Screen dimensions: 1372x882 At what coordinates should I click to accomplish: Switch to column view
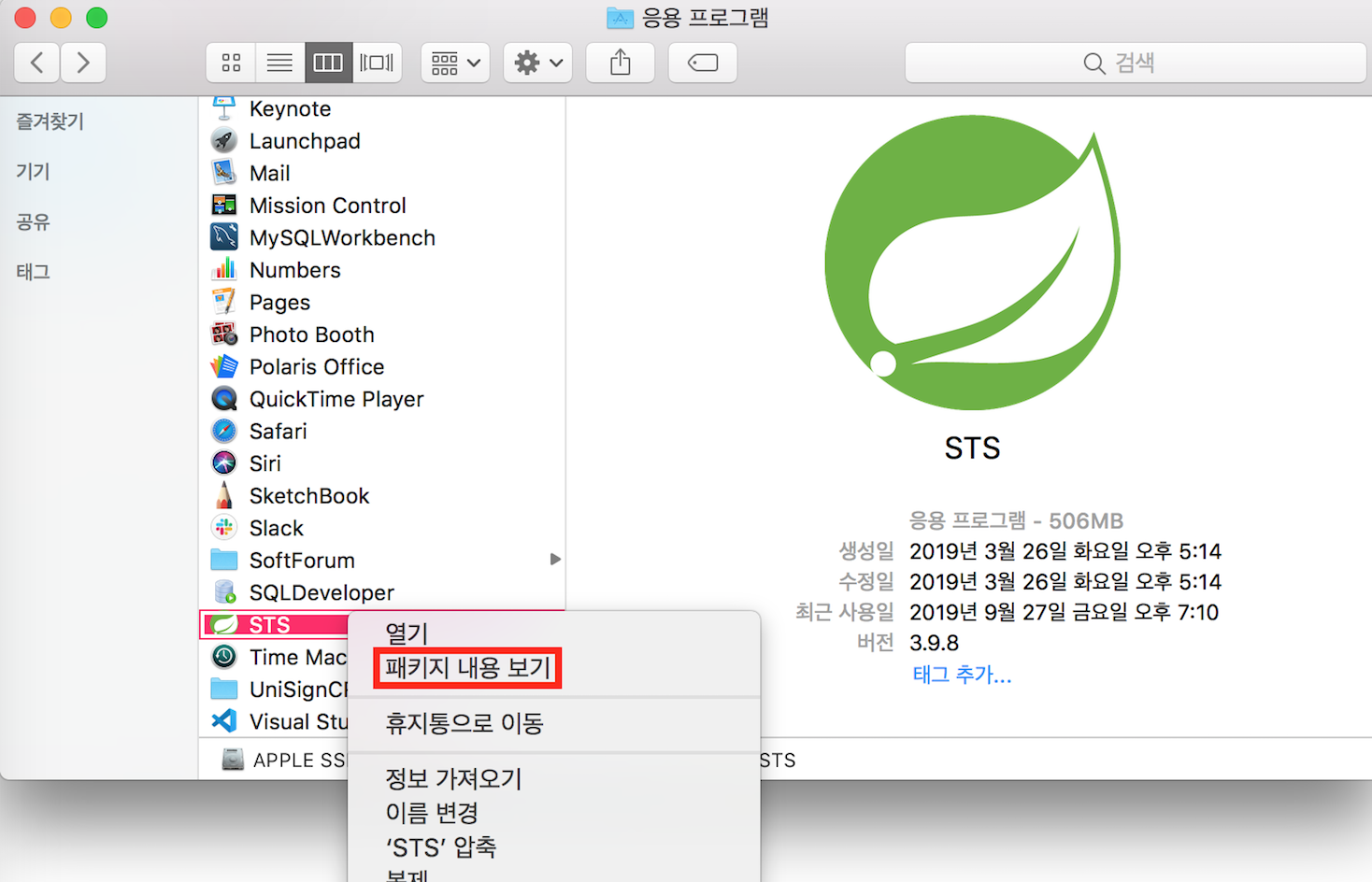[x=328, y=63]
